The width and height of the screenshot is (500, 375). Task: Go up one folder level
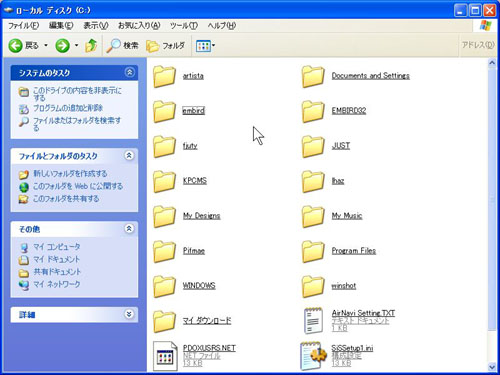(x=91, y=45)
